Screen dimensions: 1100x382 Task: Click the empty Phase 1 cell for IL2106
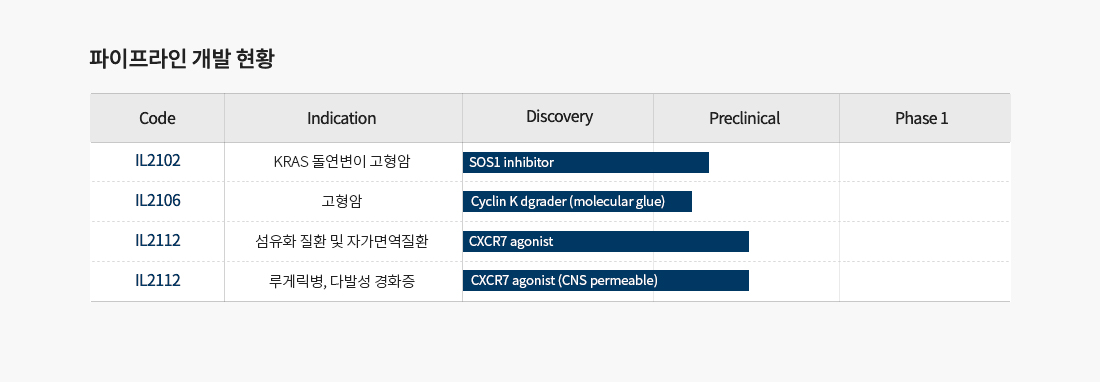pos(925,202)
